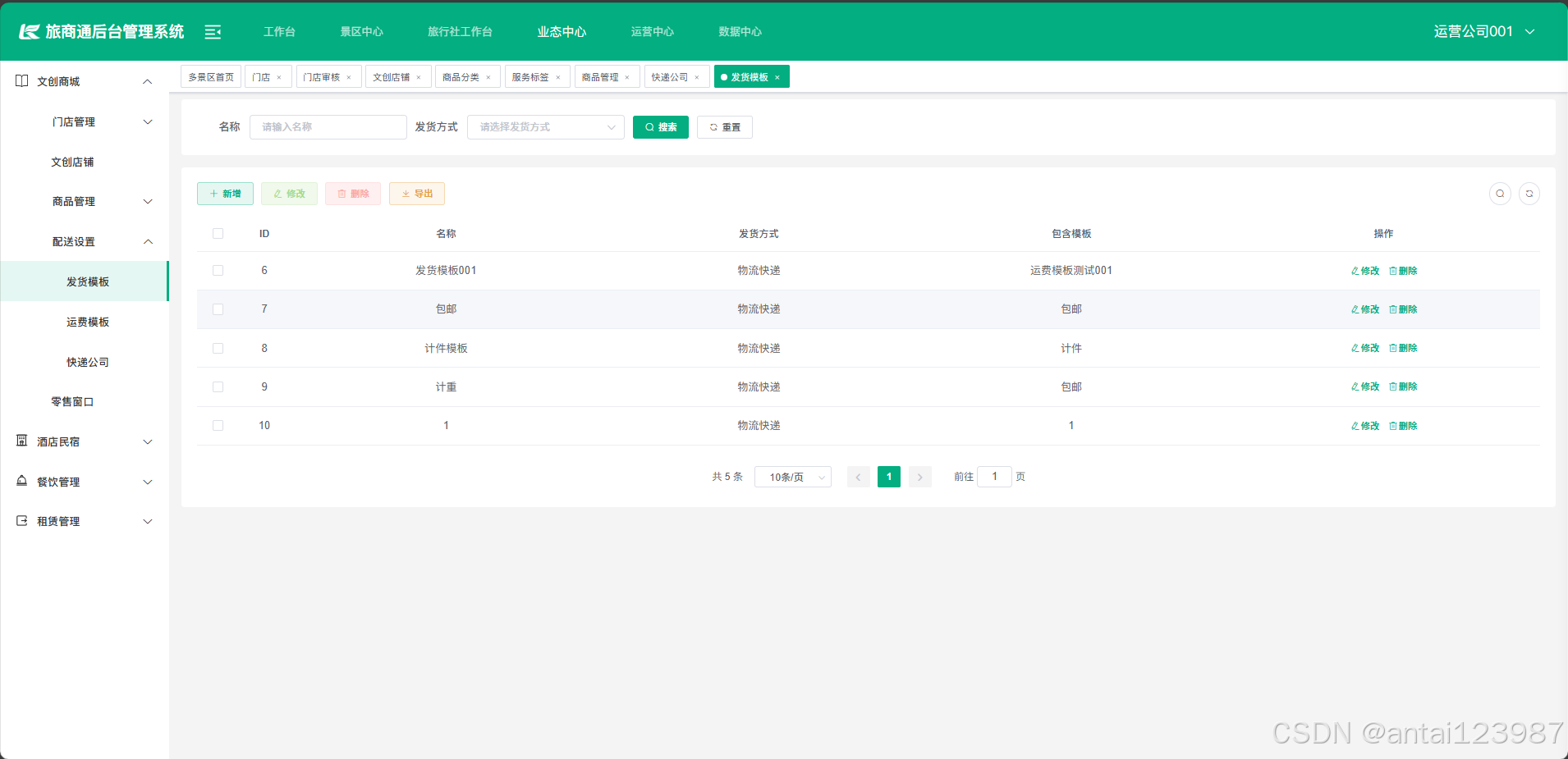Viewport: 1568px width, 759px height.
Task: Click the toolbar 修改 button above table
Action: (x=289, y=194)
